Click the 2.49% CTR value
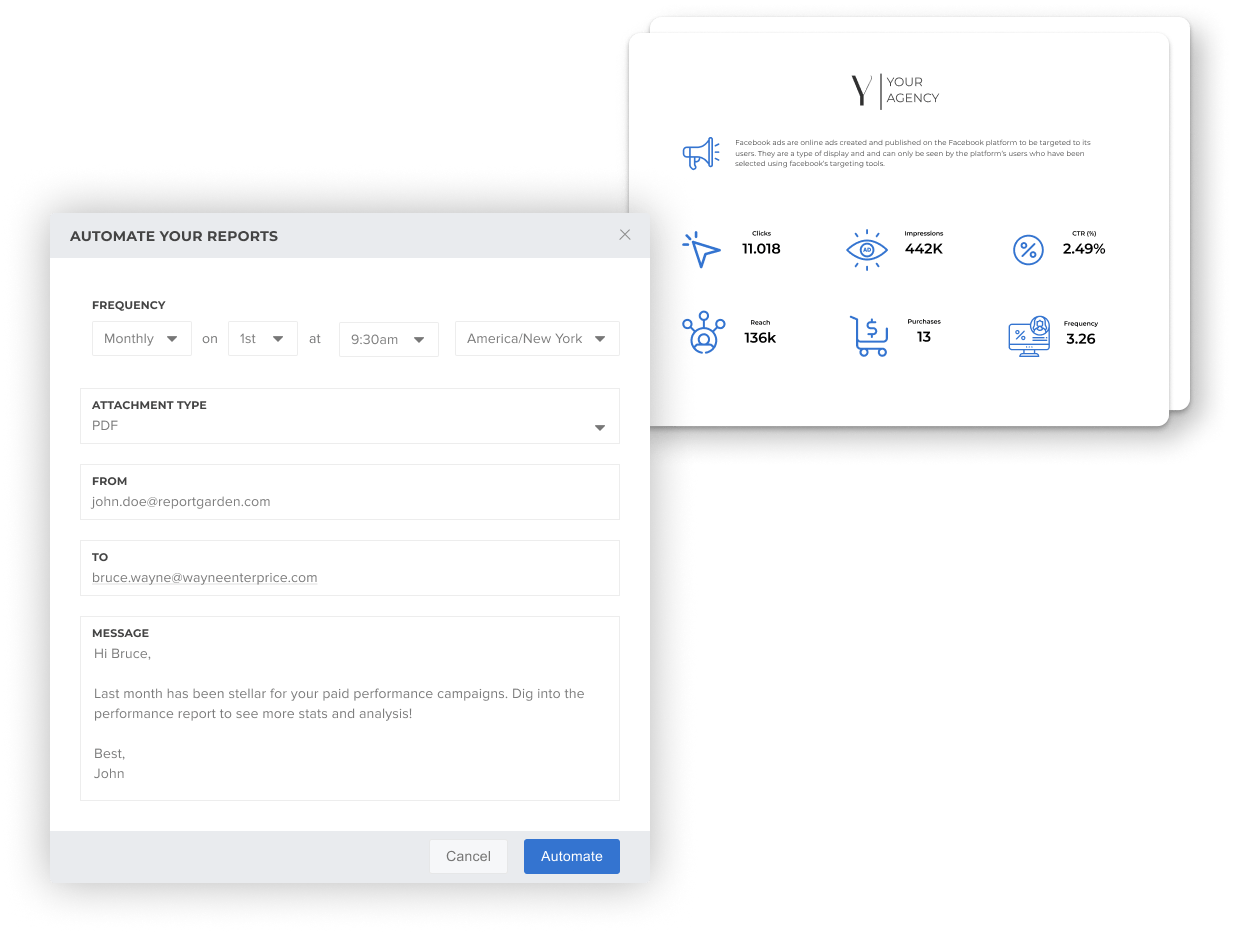Viewport: 1233px width, 933px height. click(1084, 249)
